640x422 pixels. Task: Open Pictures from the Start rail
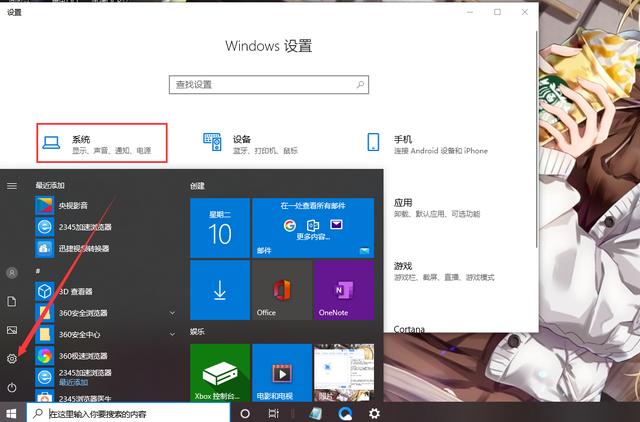tap(12, 330)
